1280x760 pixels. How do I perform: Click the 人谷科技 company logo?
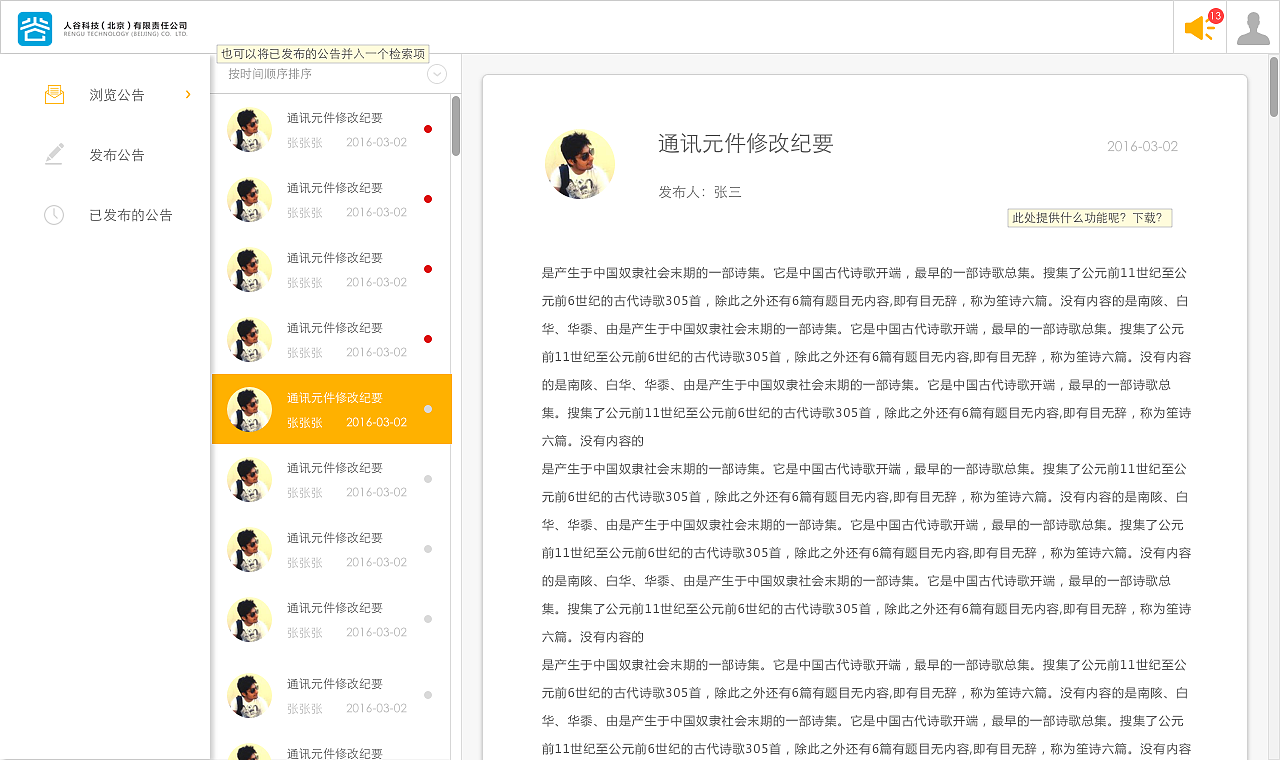point(103,28)
